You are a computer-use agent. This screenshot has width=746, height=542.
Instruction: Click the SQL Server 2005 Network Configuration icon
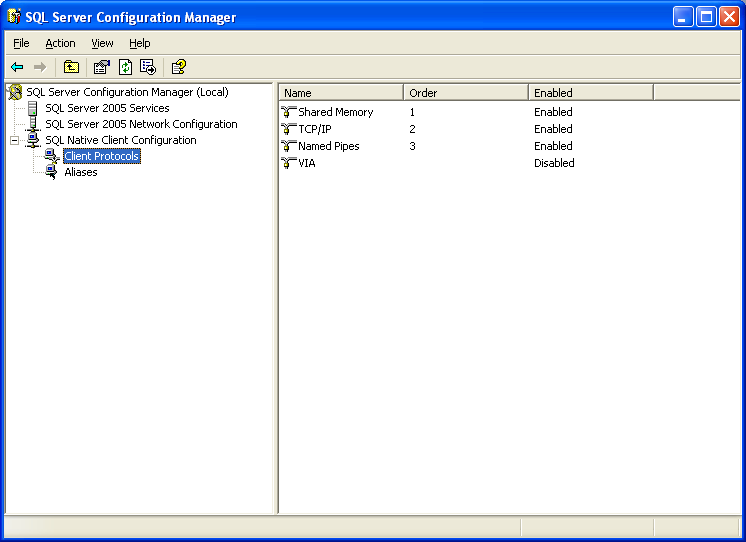click(x=33, y=124)
